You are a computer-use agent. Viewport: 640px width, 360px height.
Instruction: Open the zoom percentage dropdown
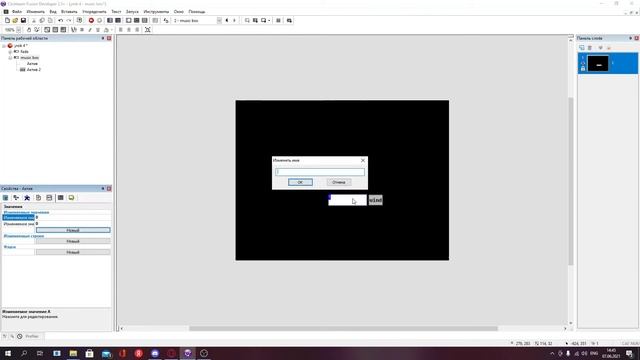point(18,30)
